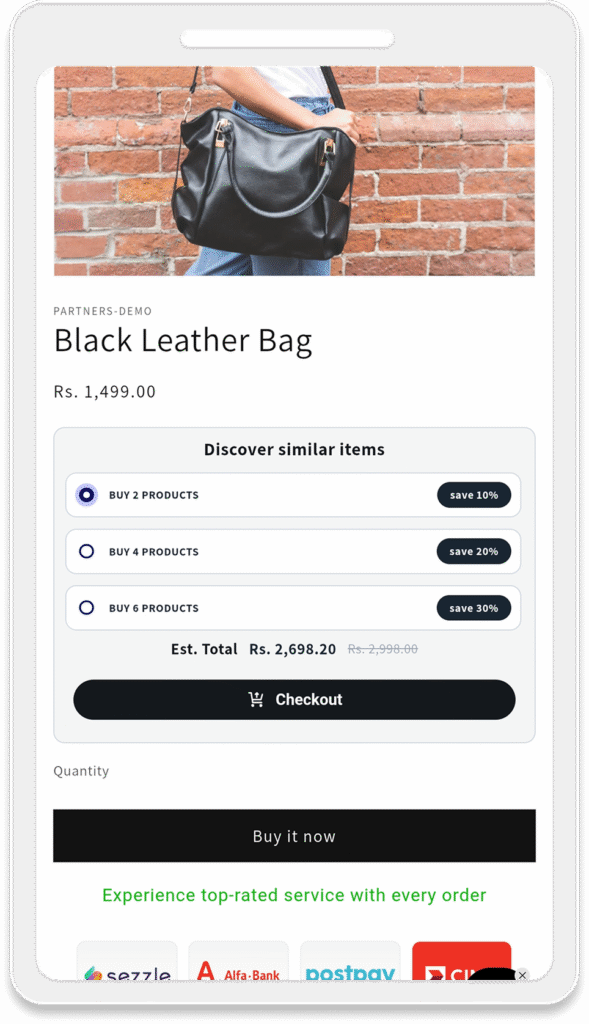The height and width of the screenshot is (1024, 589).
Task: Click the cart icon on Checkout button
Action: tap(256, 699)
